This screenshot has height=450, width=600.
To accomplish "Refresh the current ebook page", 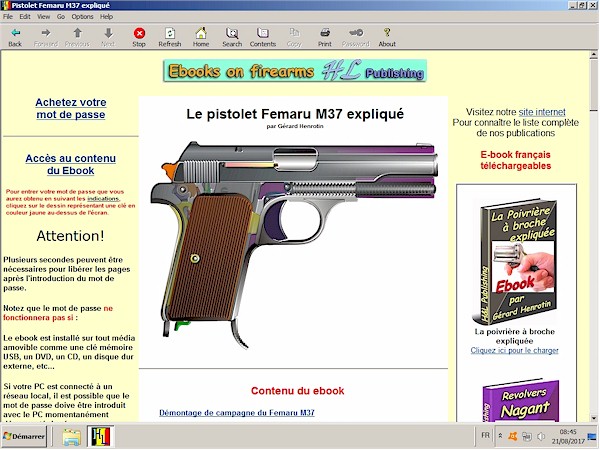I will click(x=170, y=37).
